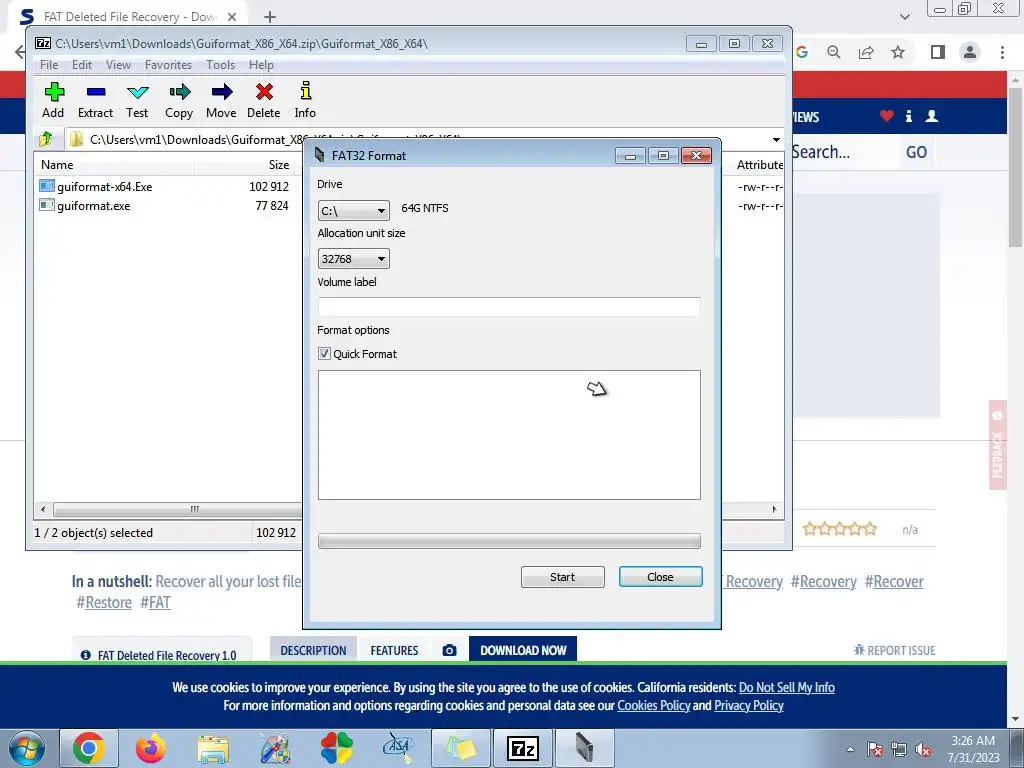Sort 7-Zip list by Attributes column
This screenshot has width=1024, height=768.
(760, 165)
